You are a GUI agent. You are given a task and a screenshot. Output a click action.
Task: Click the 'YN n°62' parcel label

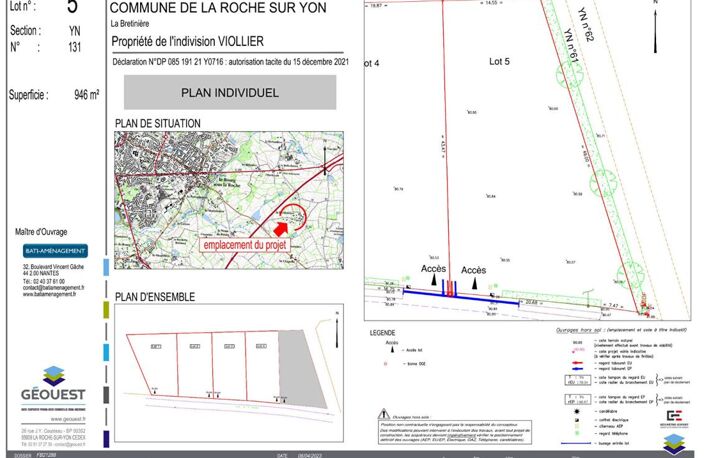coord(585,25)
